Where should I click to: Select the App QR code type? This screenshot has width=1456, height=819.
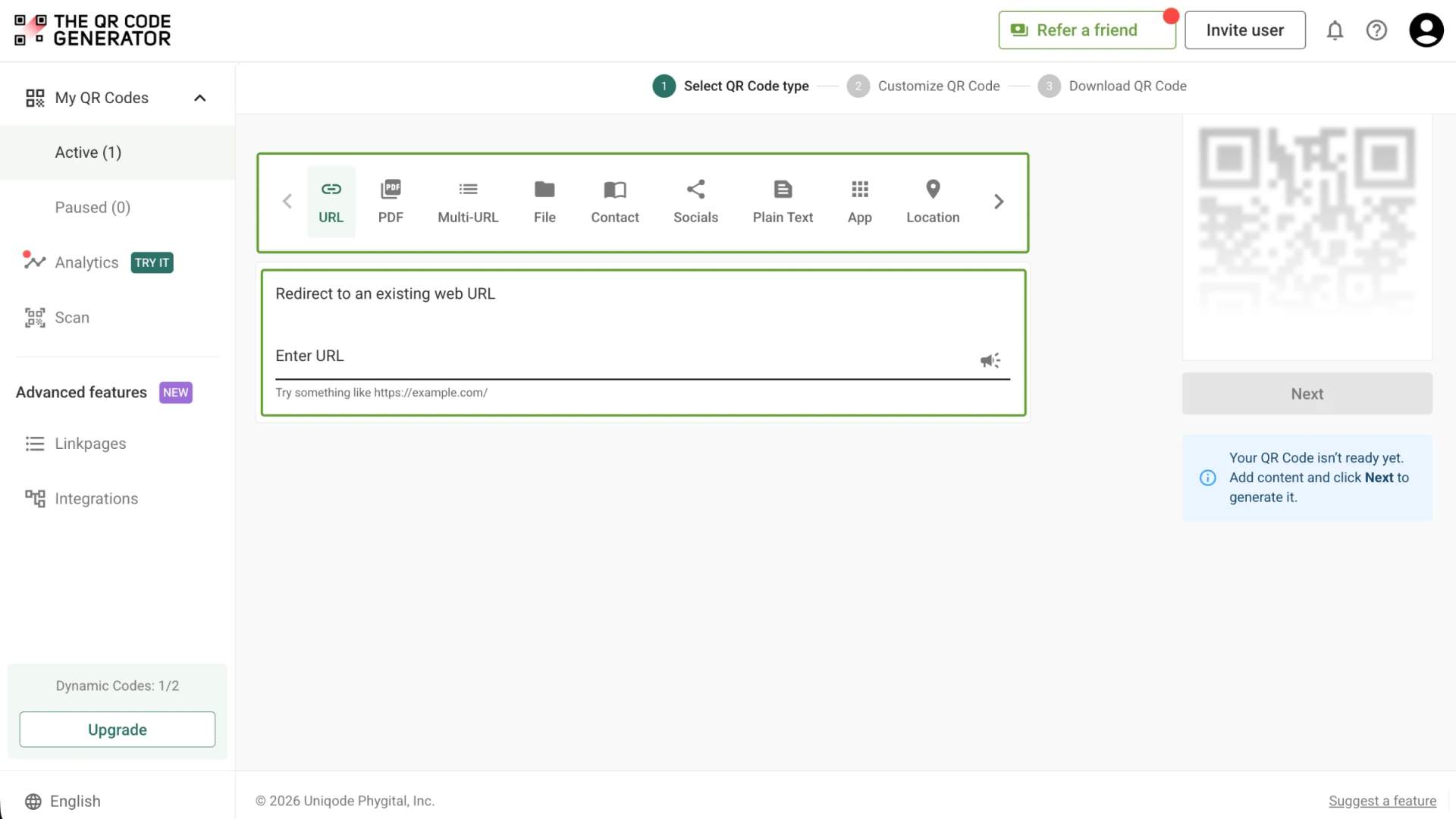tap(859, 202)
